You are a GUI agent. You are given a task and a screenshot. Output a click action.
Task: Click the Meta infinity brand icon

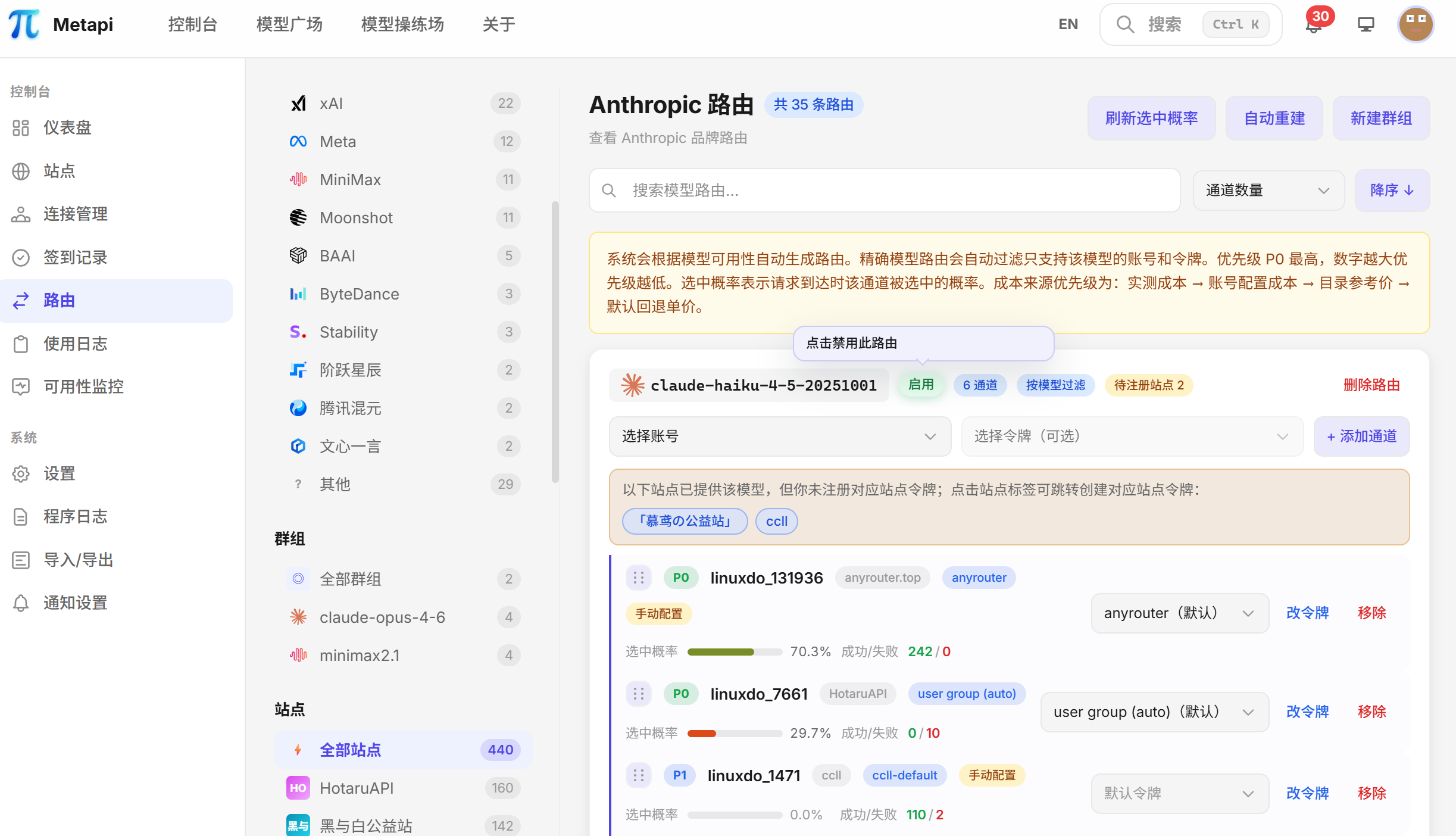(x=298, y=142)
